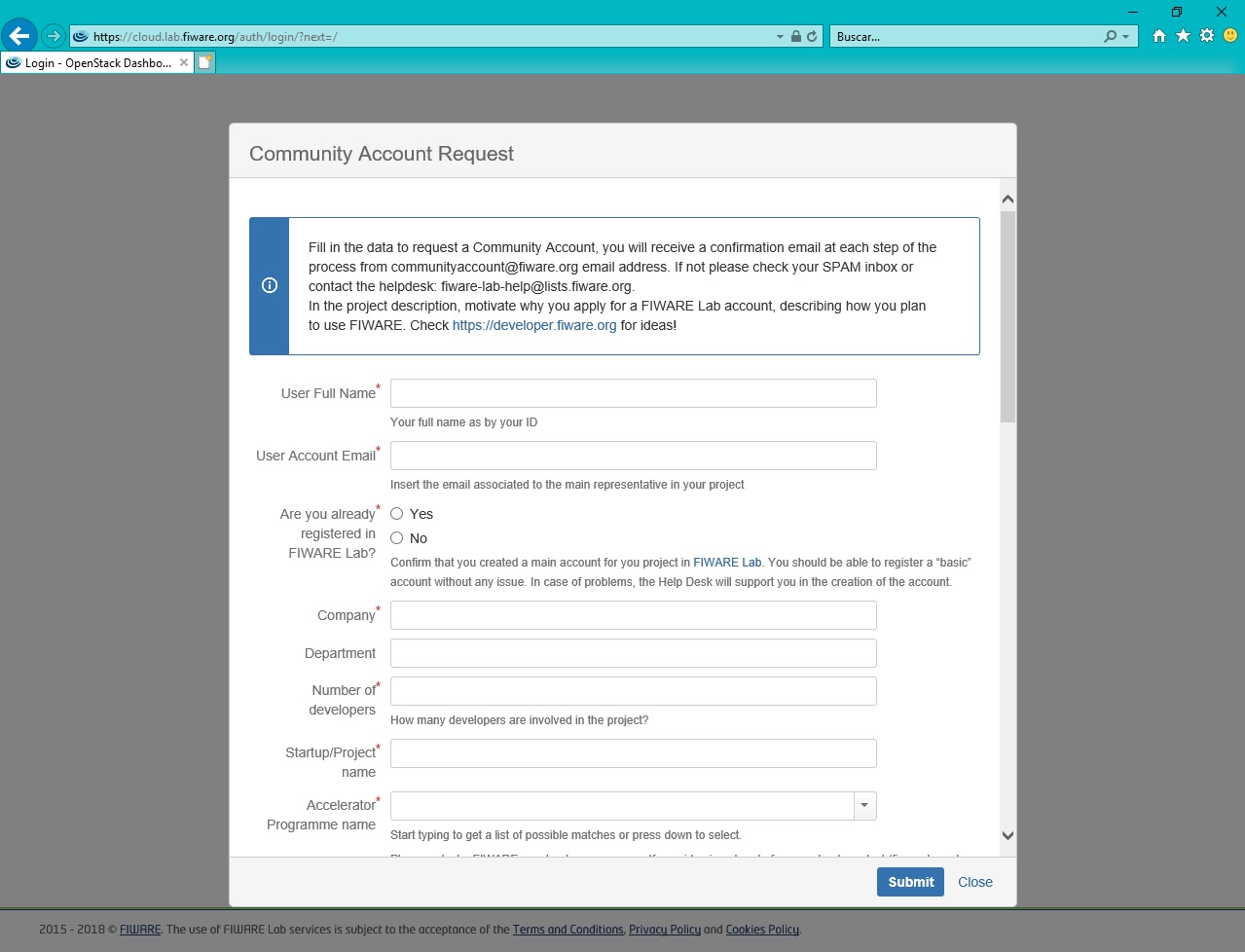Click the smiley feedback icon
Screen dimensions: 1245x952
(x=1230, y=36)
